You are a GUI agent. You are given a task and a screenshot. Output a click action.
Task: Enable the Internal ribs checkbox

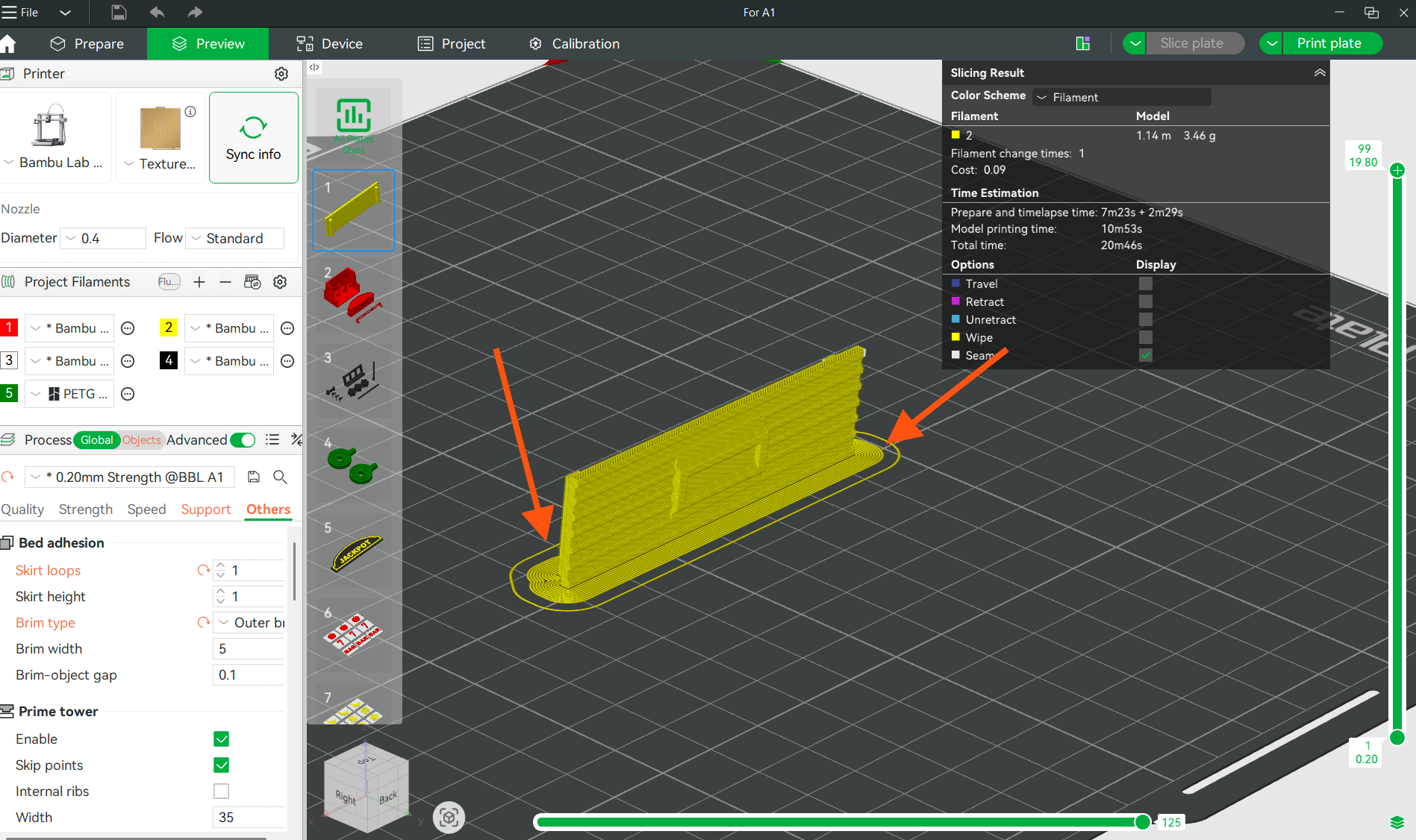coord(221,792)
